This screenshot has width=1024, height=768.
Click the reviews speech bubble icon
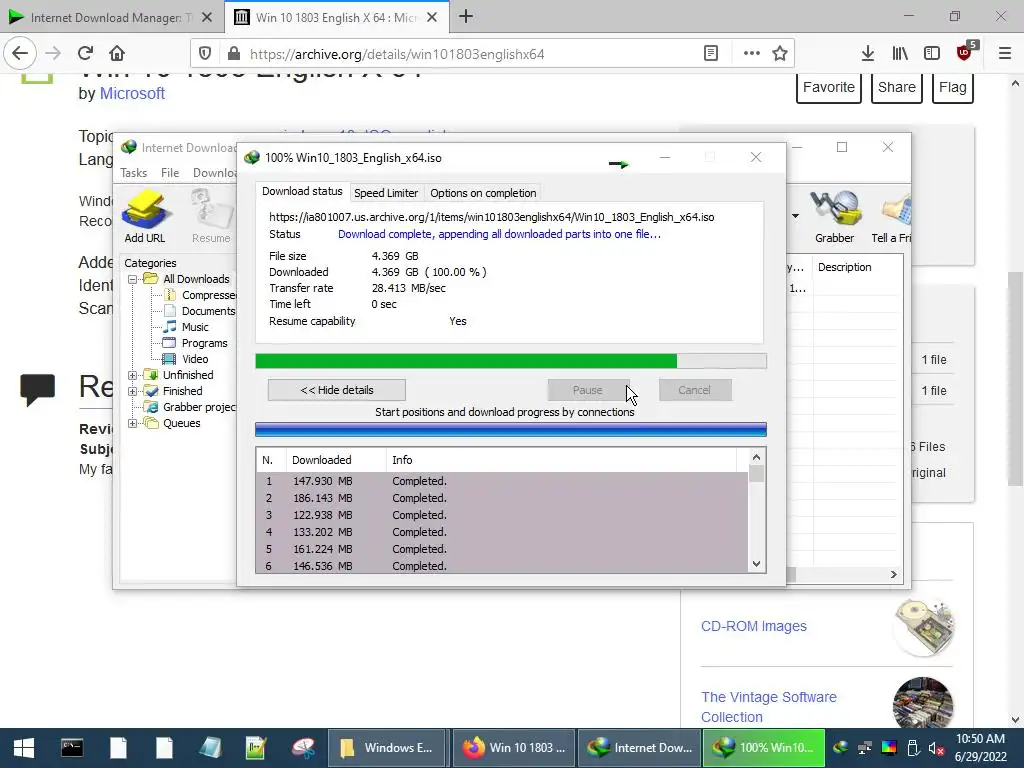[37, 390]
